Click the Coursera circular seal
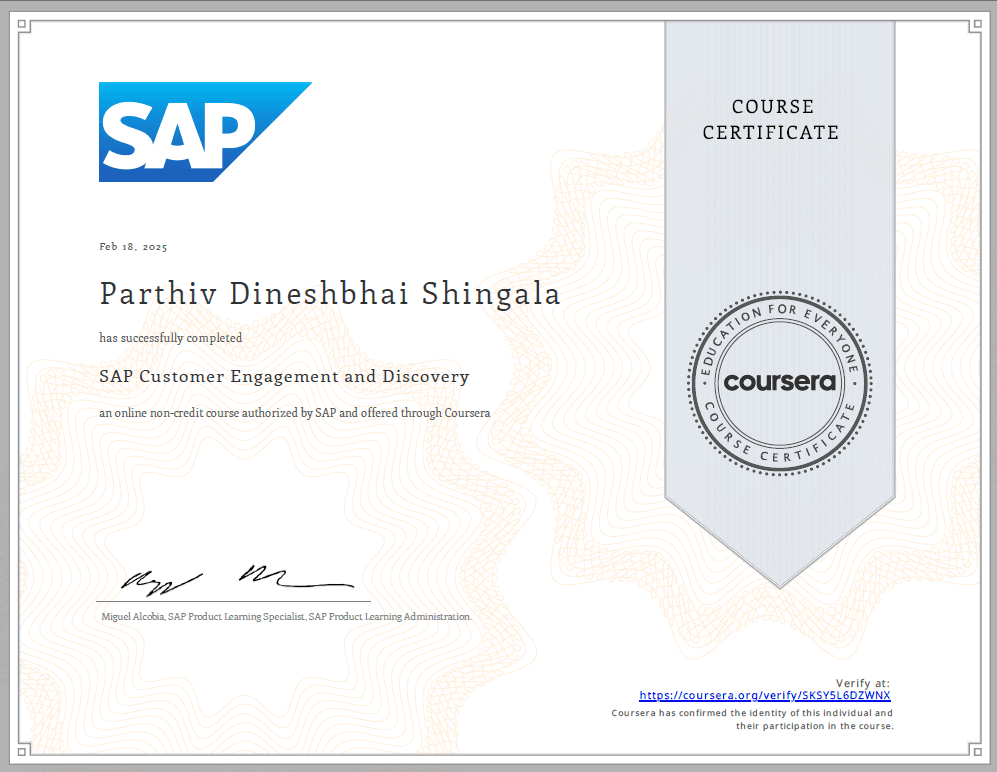 pos(780,383)
